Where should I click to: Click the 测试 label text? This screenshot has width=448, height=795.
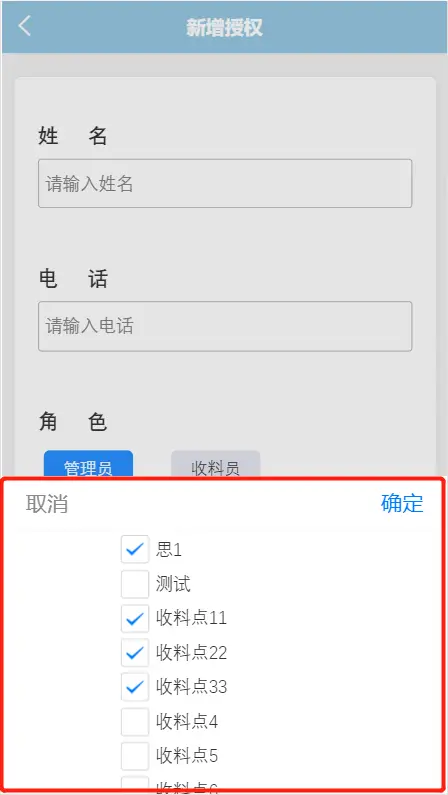pyautogui.click(x=173, y=584)
